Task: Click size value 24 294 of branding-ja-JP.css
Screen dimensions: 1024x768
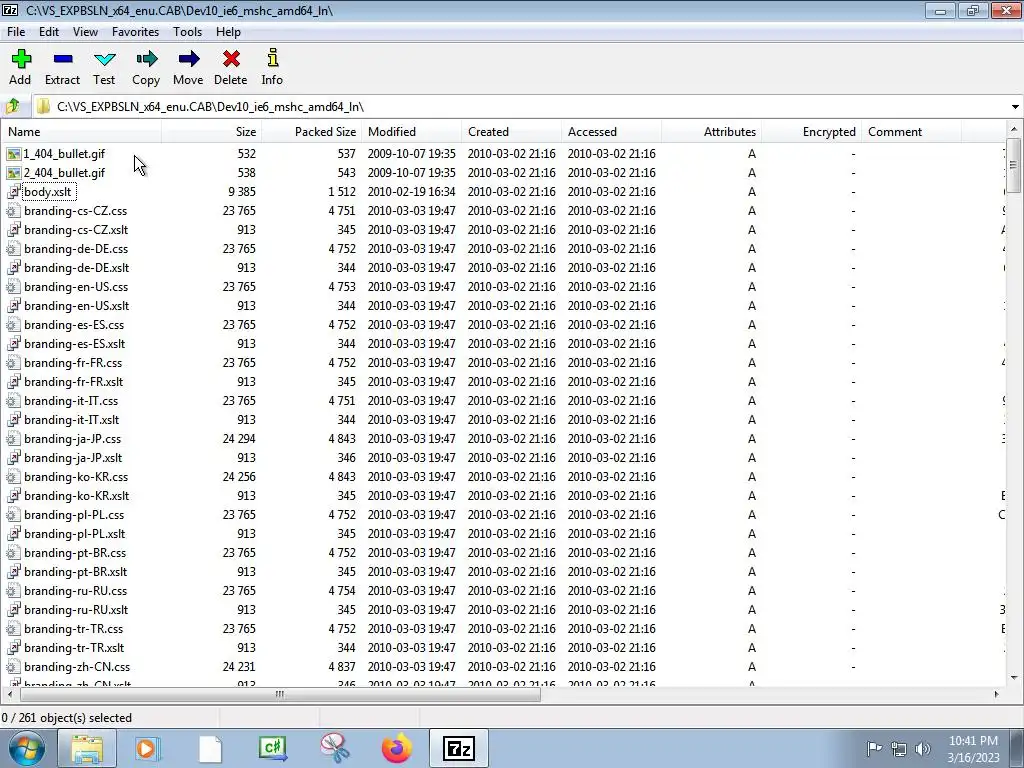Action: [x=239, y=439]
